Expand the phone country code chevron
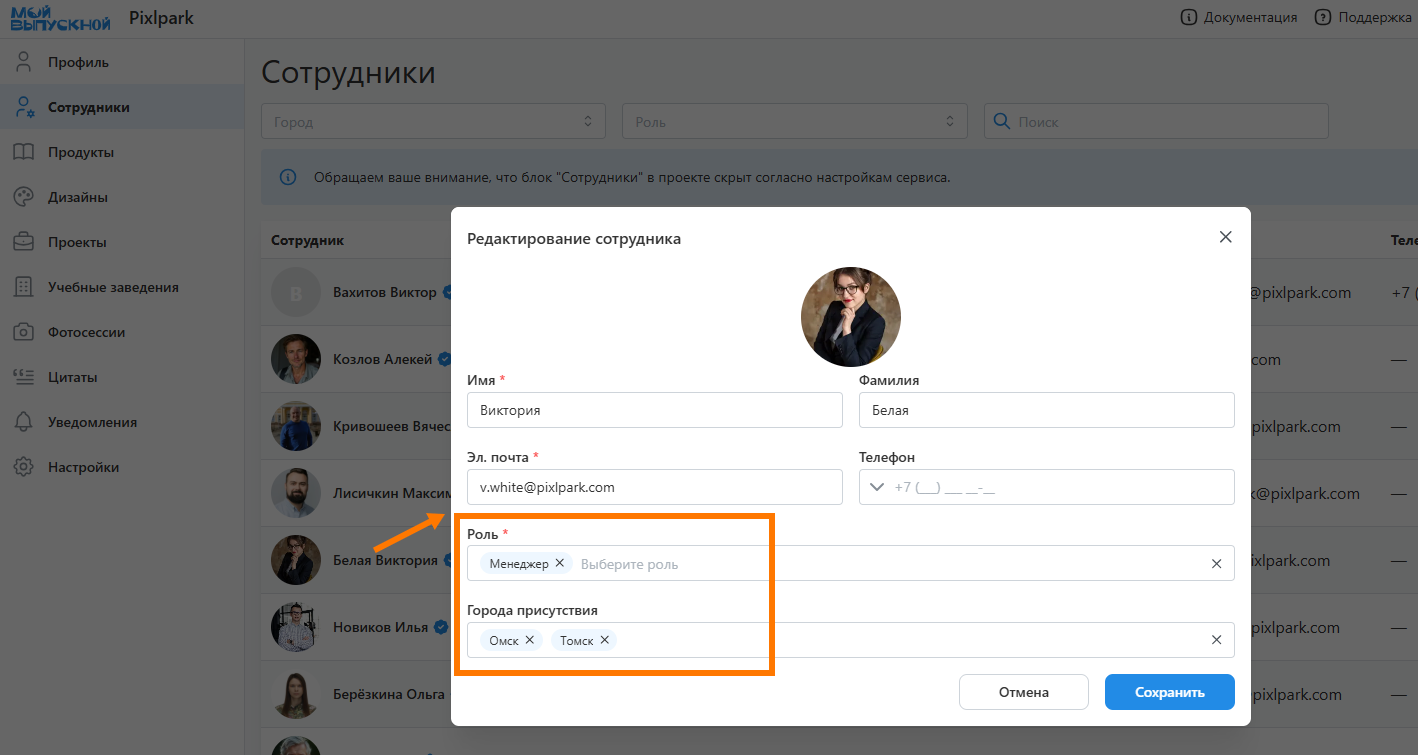This screenshot has height=755, width=1418. (877, 487)
